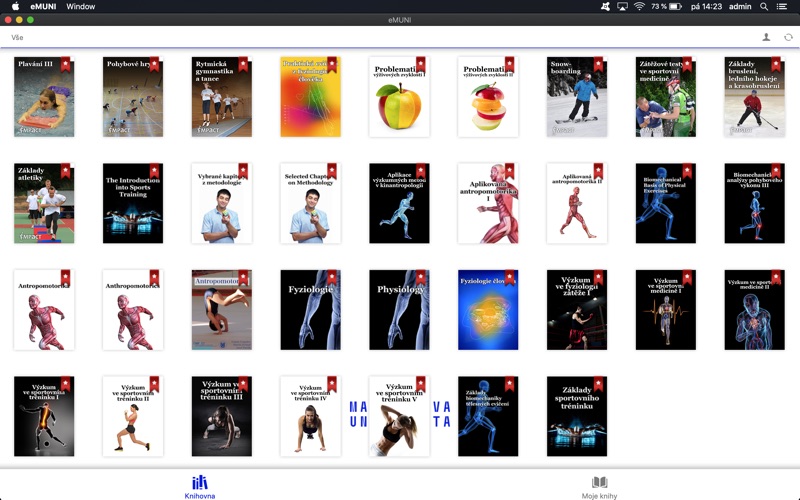800x500 pixels.
Task: Open the Notification Center icon
Action: tap(782, 7)
